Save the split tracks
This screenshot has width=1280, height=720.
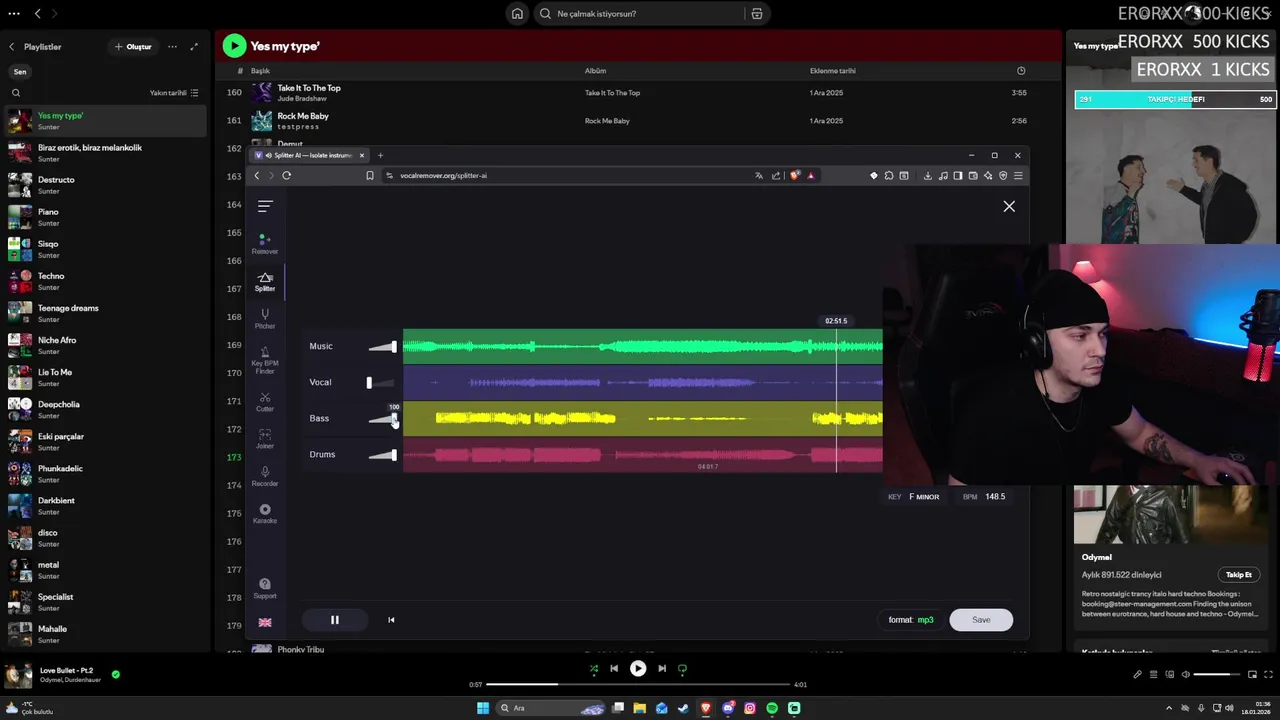coord(981,620)
